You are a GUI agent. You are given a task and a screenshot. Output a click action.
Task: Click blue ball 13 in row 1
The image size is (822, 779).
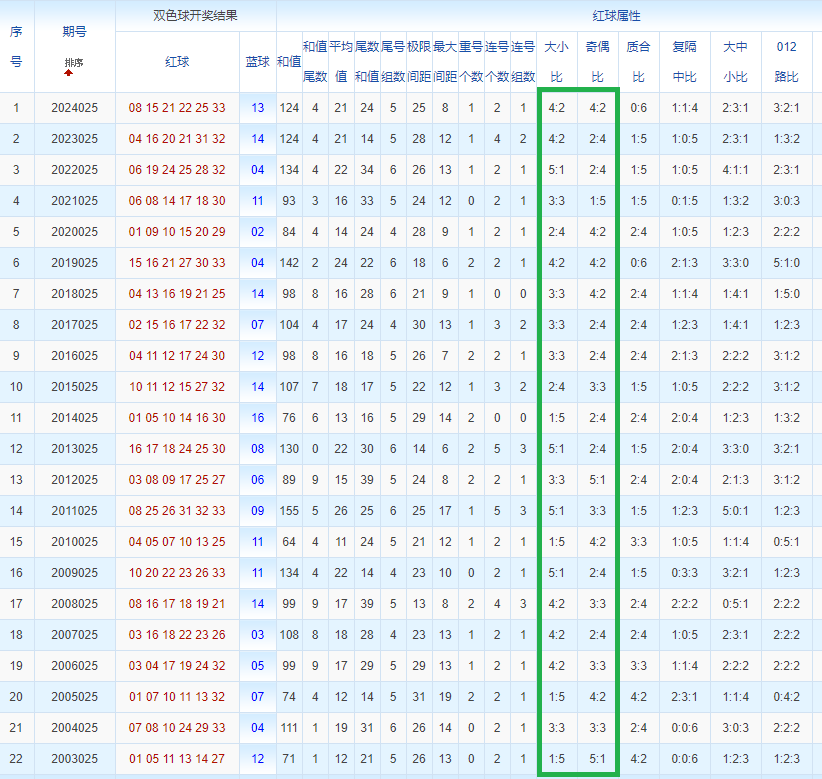pos(258,108)
